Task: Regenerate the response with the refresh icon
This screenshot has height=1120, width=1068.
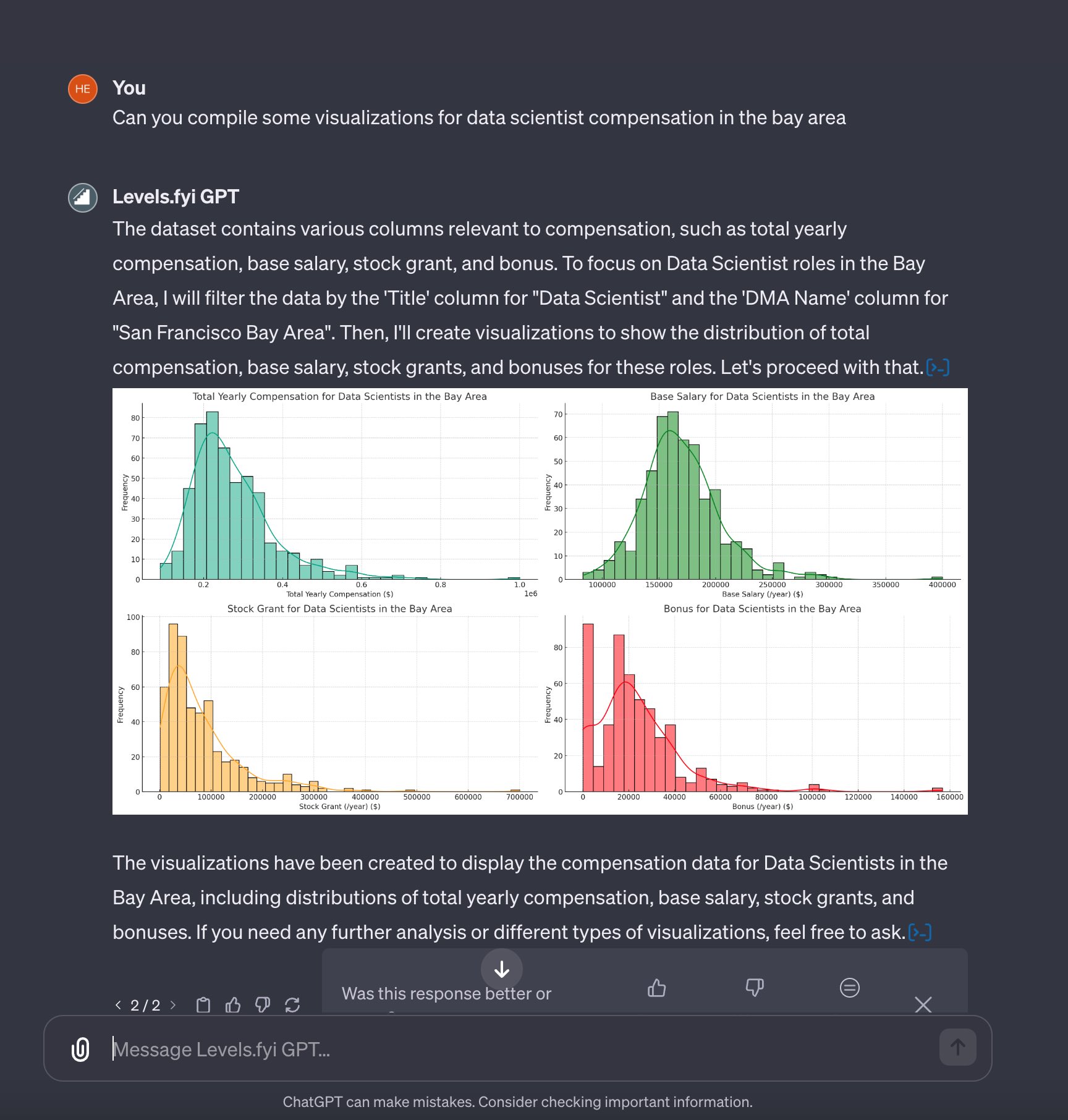Action: click(x=292, y=1005)
